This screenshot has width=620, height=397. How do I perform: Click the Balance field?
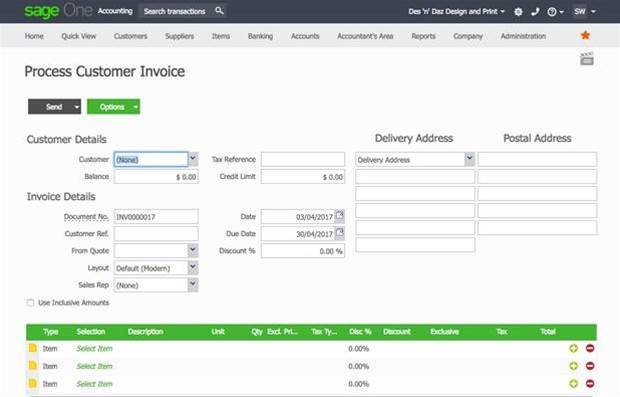point(156,177)
